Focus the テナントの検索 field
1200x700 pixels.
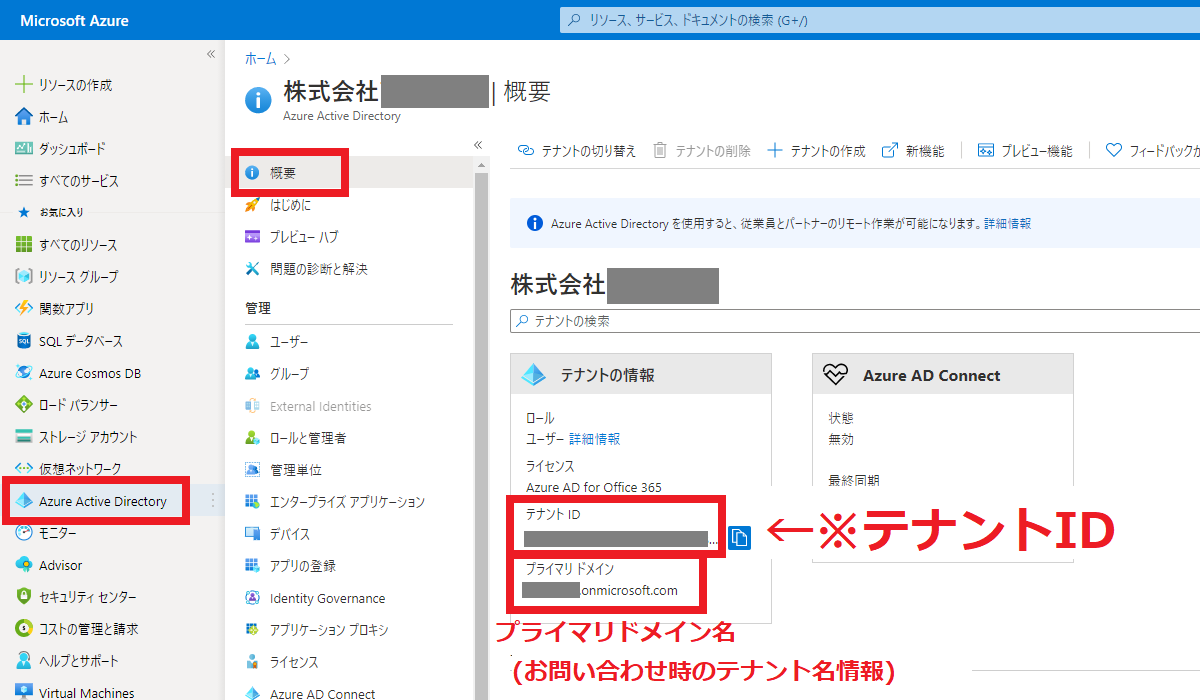click(855, 321)
